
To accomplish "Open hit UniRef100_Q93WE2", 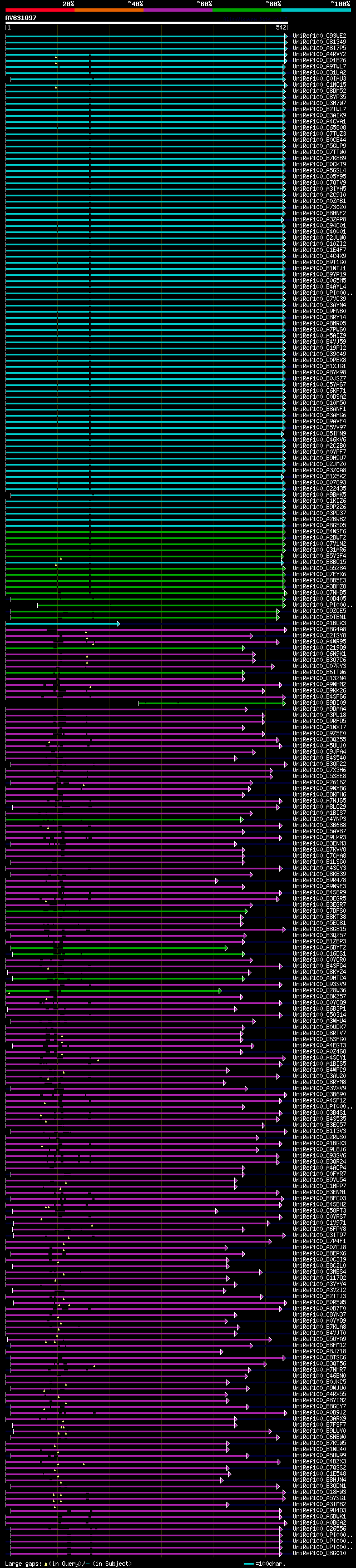I will coord(319,36).
